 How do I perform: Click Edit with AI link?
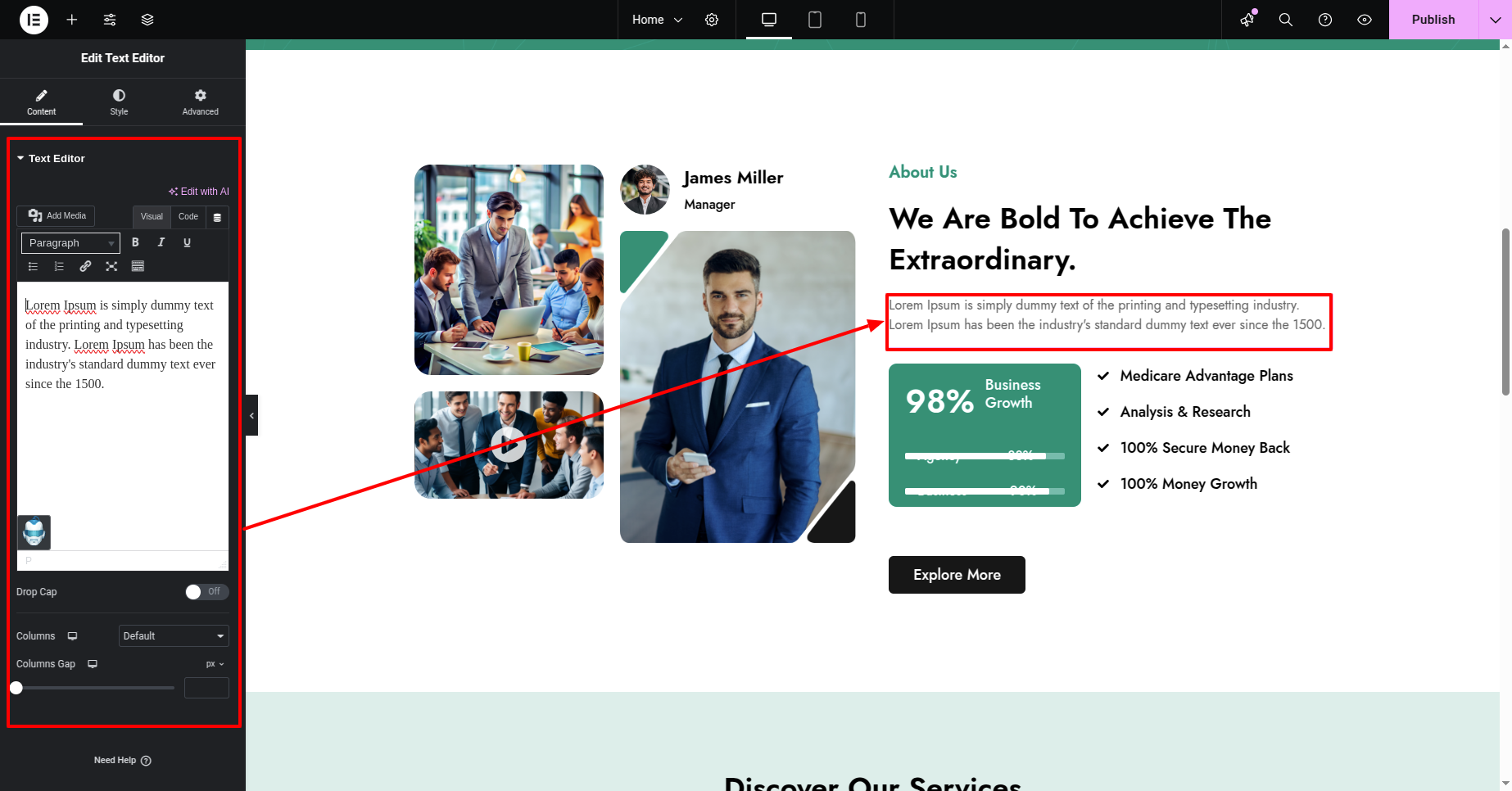click(x=199, y=192)
